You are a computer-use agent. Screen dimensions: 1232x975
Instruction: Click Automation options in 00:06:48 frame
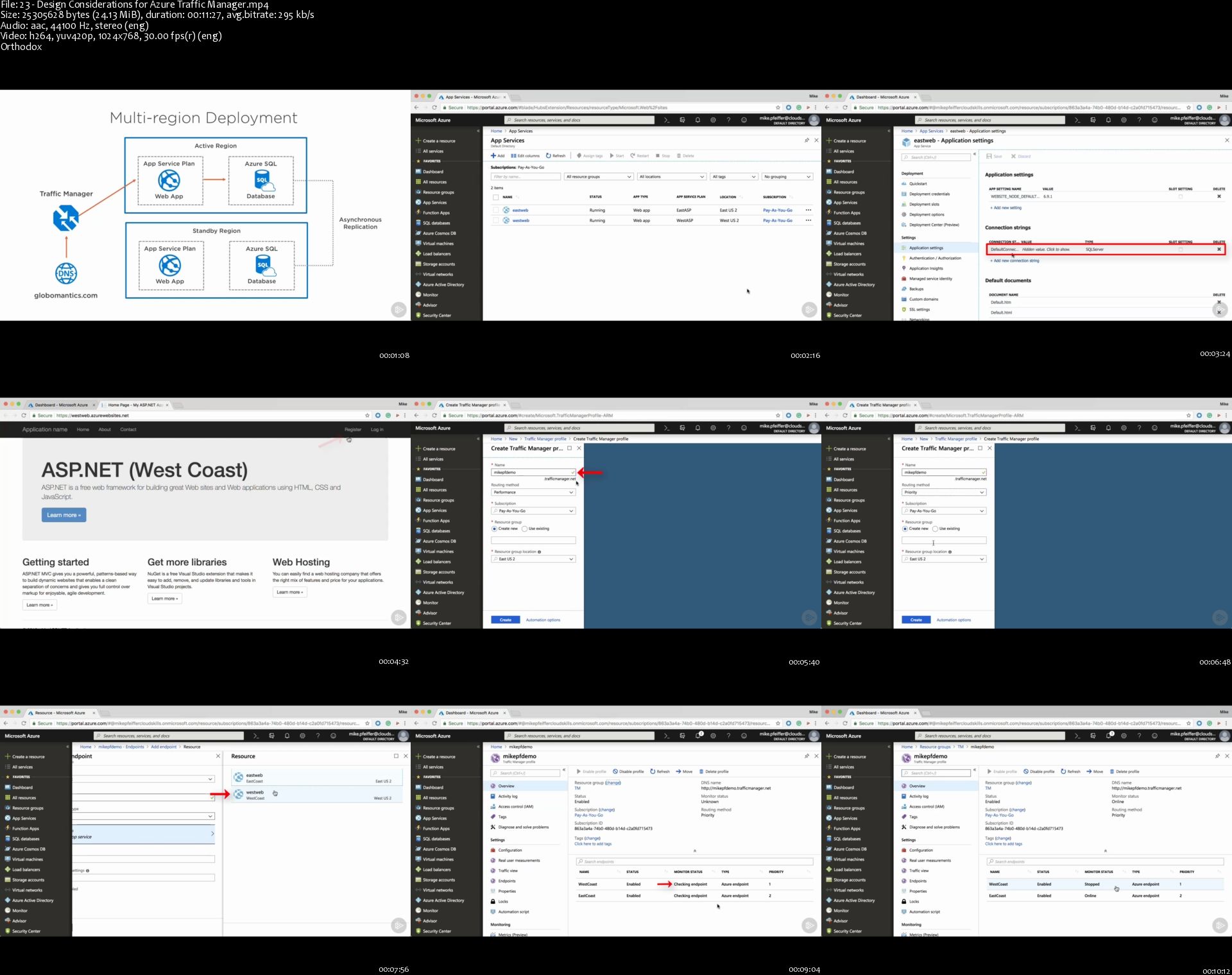[954, 620]
